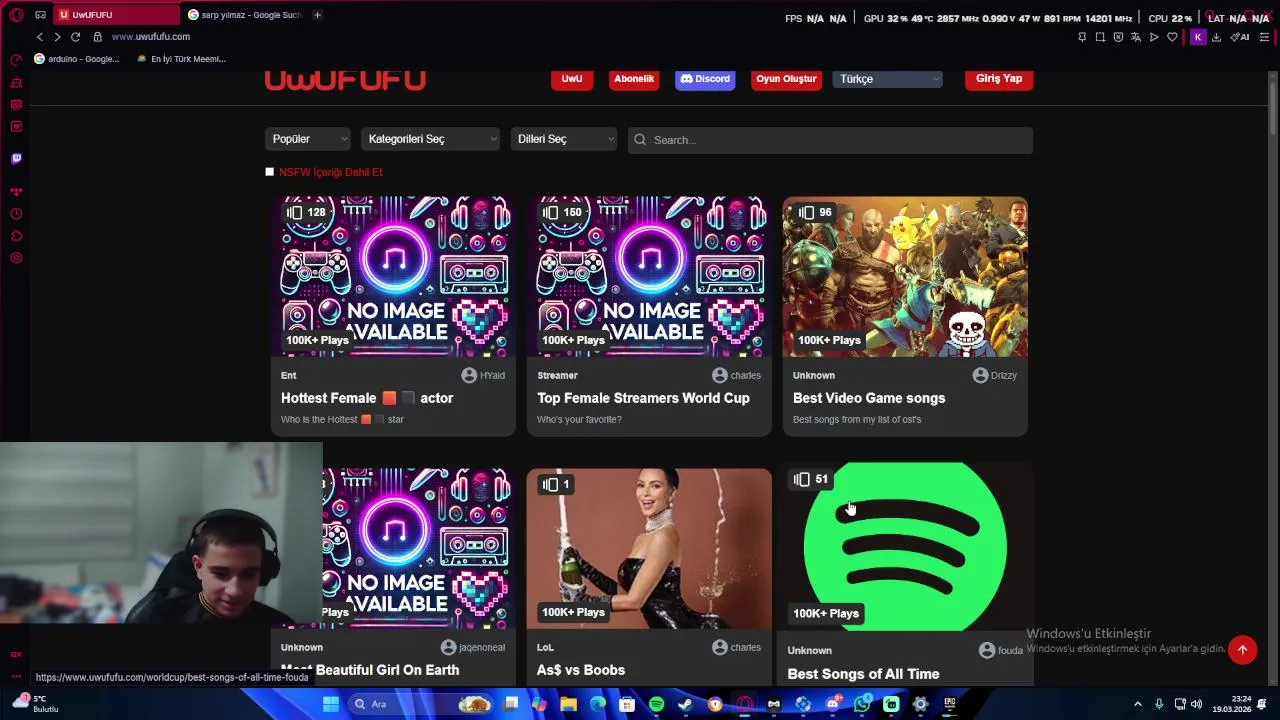Open the play icon in address bar
This screenshot has height=720, width=1280.
click(x=1154, y=37)
